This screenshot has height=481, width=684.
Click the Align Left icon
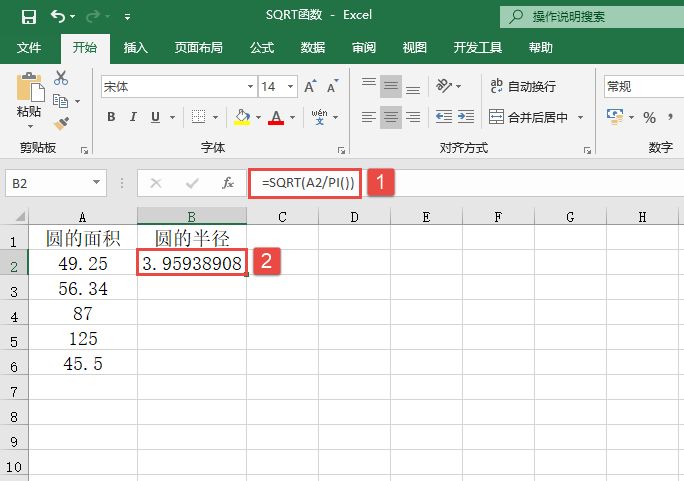pos(369,117)
